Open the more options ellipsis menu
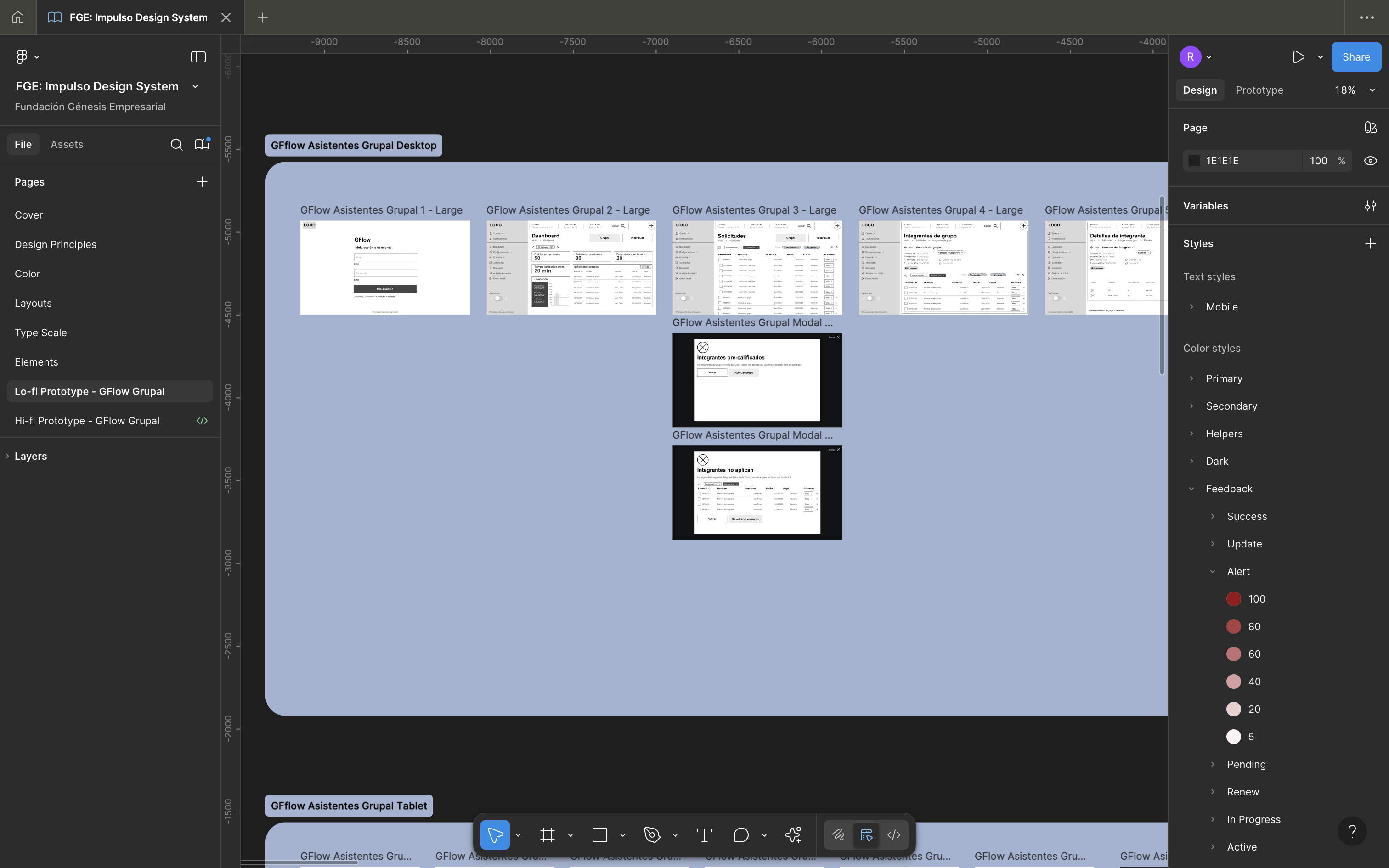This screenshot has width=1389, height=868. point(1366,17)
